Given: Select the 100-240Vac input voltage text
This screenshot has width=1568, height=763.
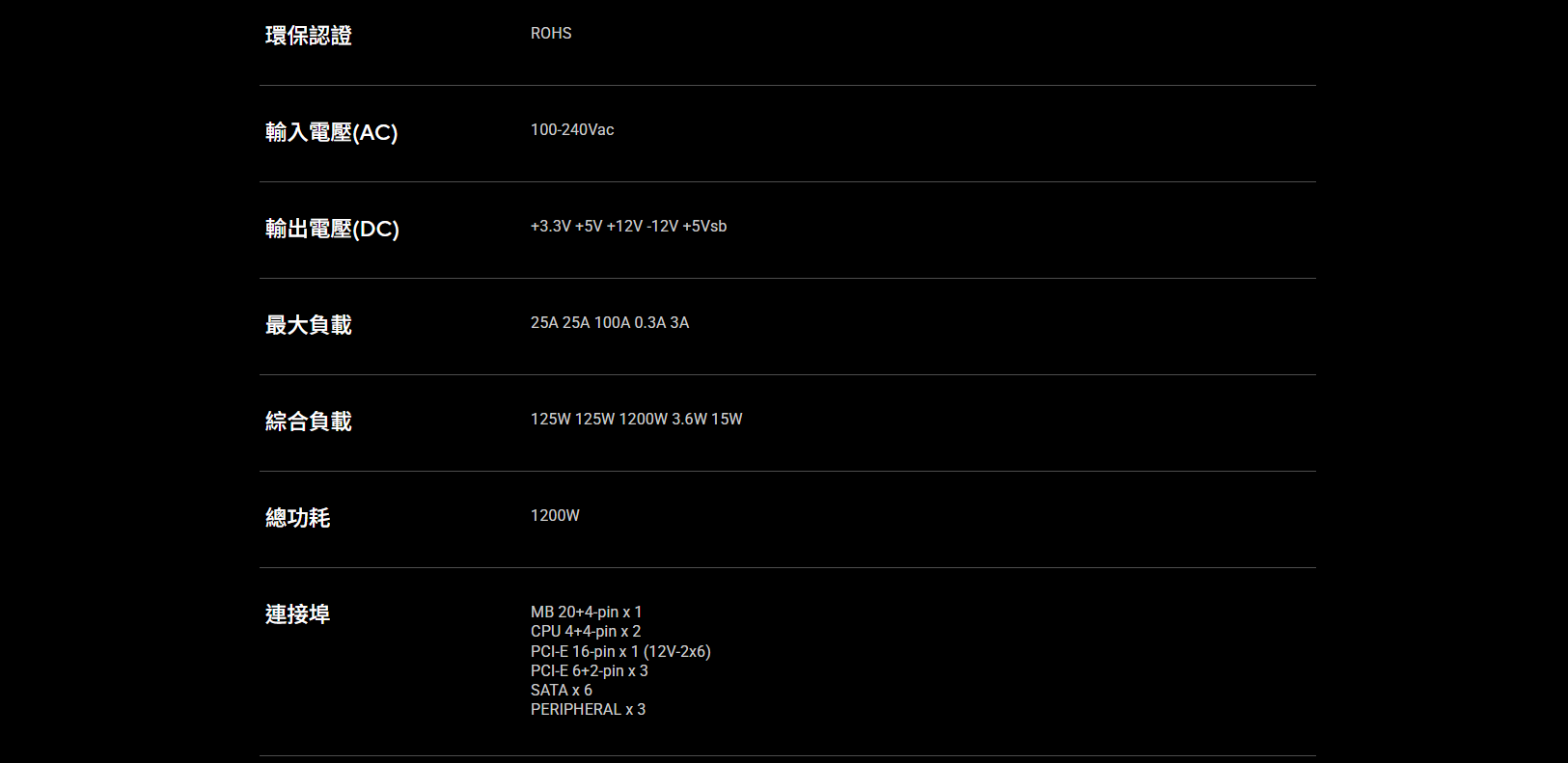Looking at the screenshot, I should point(572,129).
